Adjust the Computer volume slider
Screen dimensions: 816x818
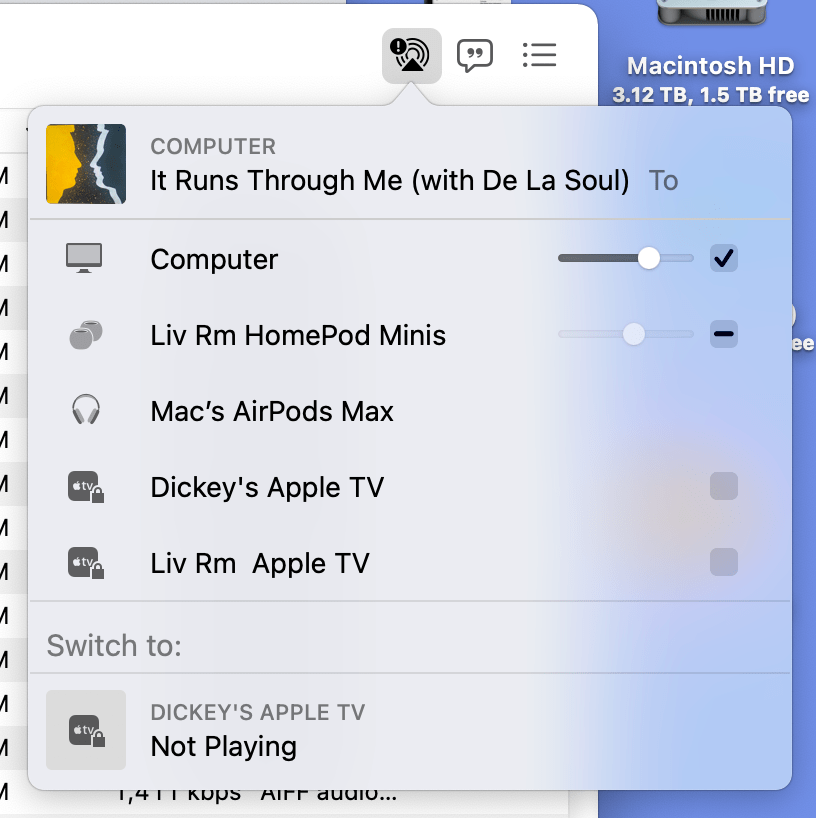647,257
